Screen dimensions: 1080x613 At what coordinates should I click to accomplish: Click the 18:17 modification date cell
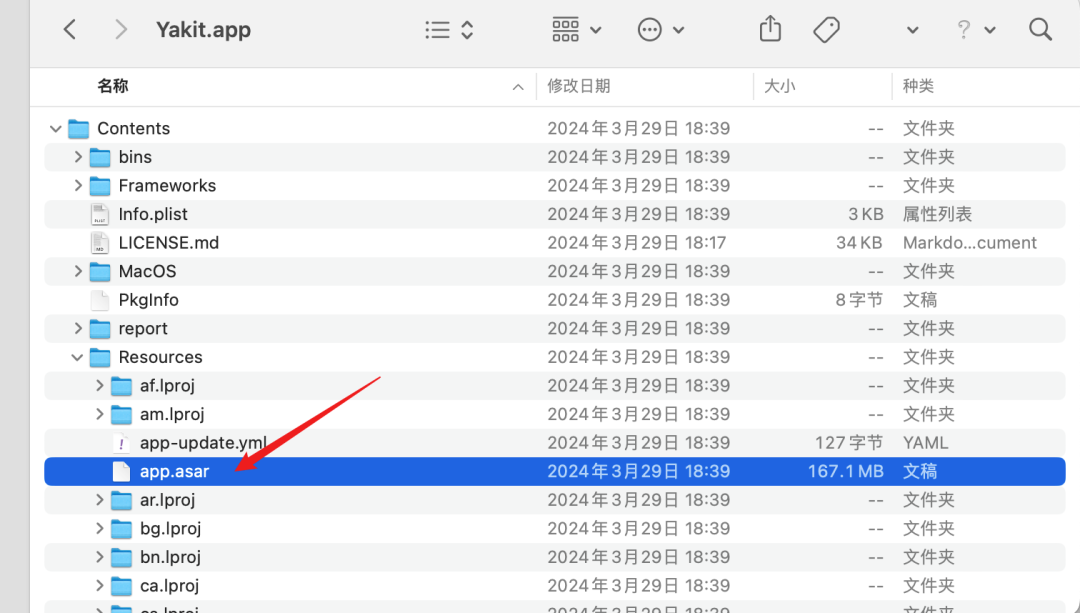[x=638, y=243]
